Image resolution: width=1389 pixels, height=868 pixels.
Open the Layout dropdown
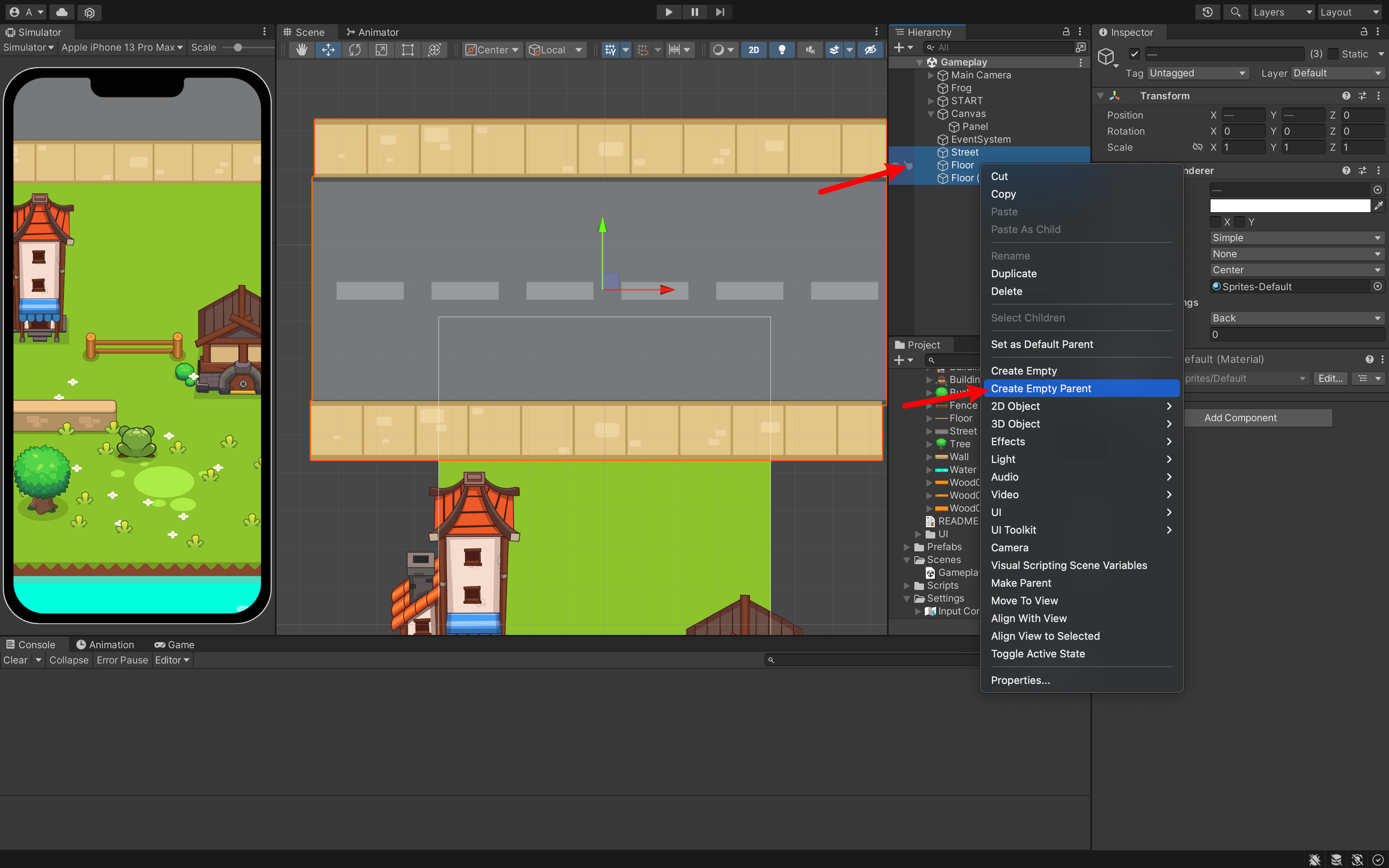[1350, 12]
